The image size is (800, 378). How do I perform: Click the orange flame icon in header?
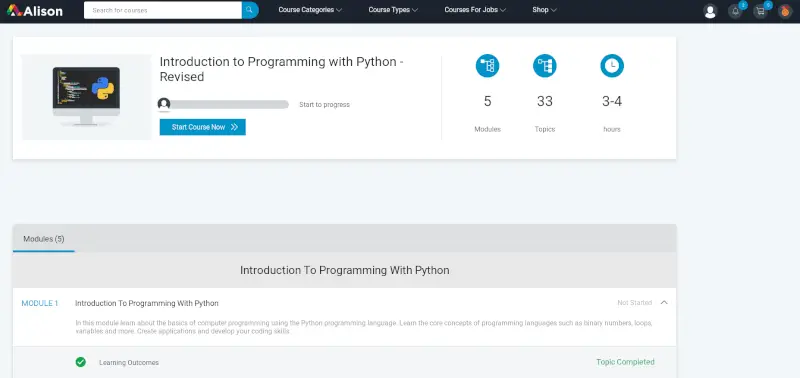785,11
